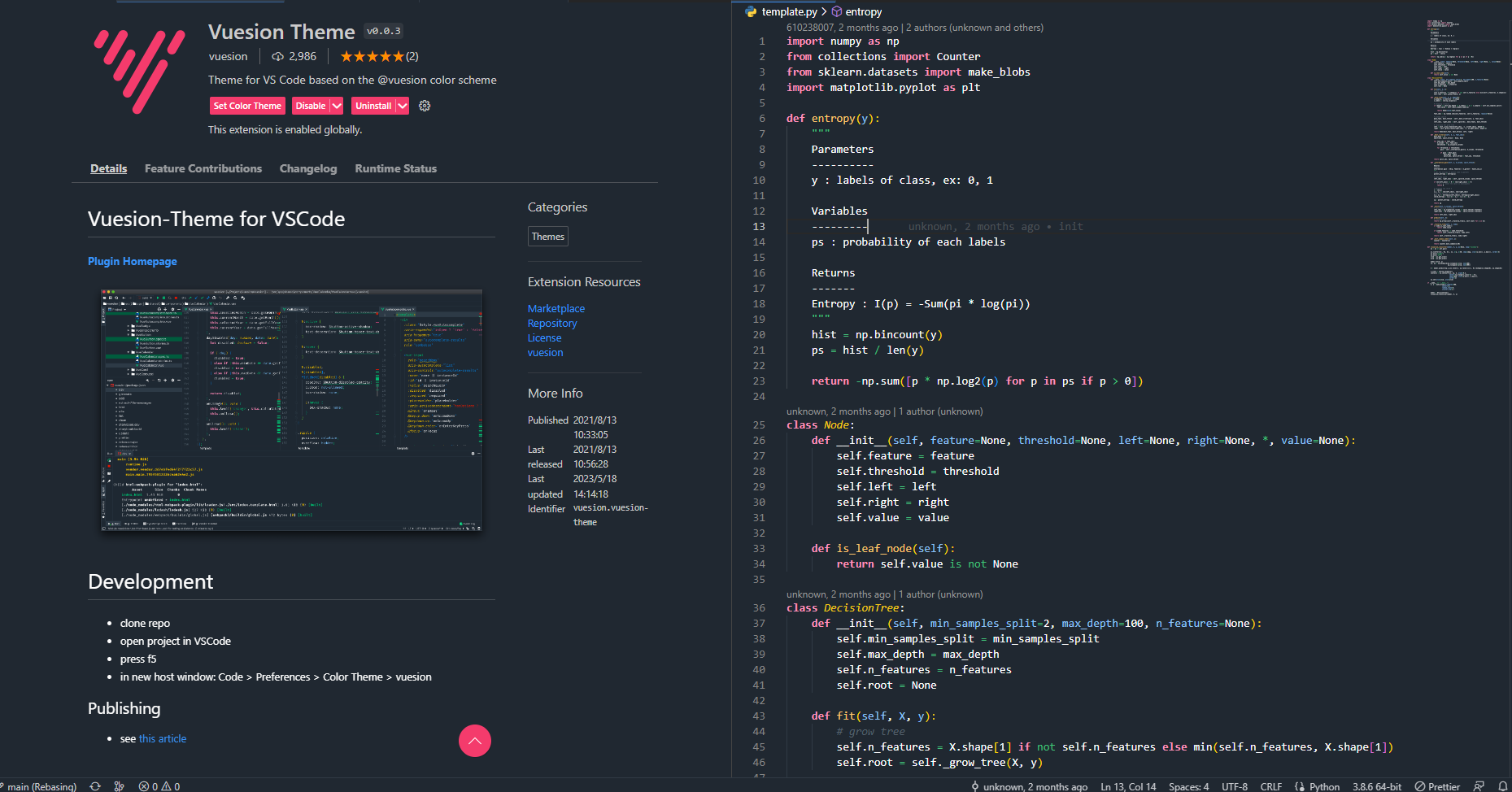Click the inline blame text on line 13

(x=996, y=226)
